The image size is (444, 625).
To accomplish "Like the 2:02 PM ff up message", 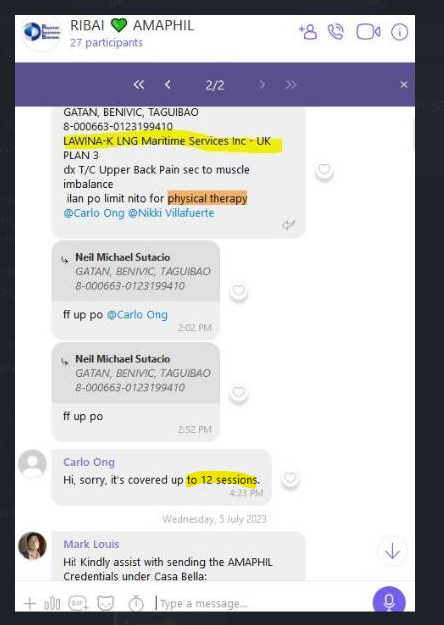I will tap(239, 291).
